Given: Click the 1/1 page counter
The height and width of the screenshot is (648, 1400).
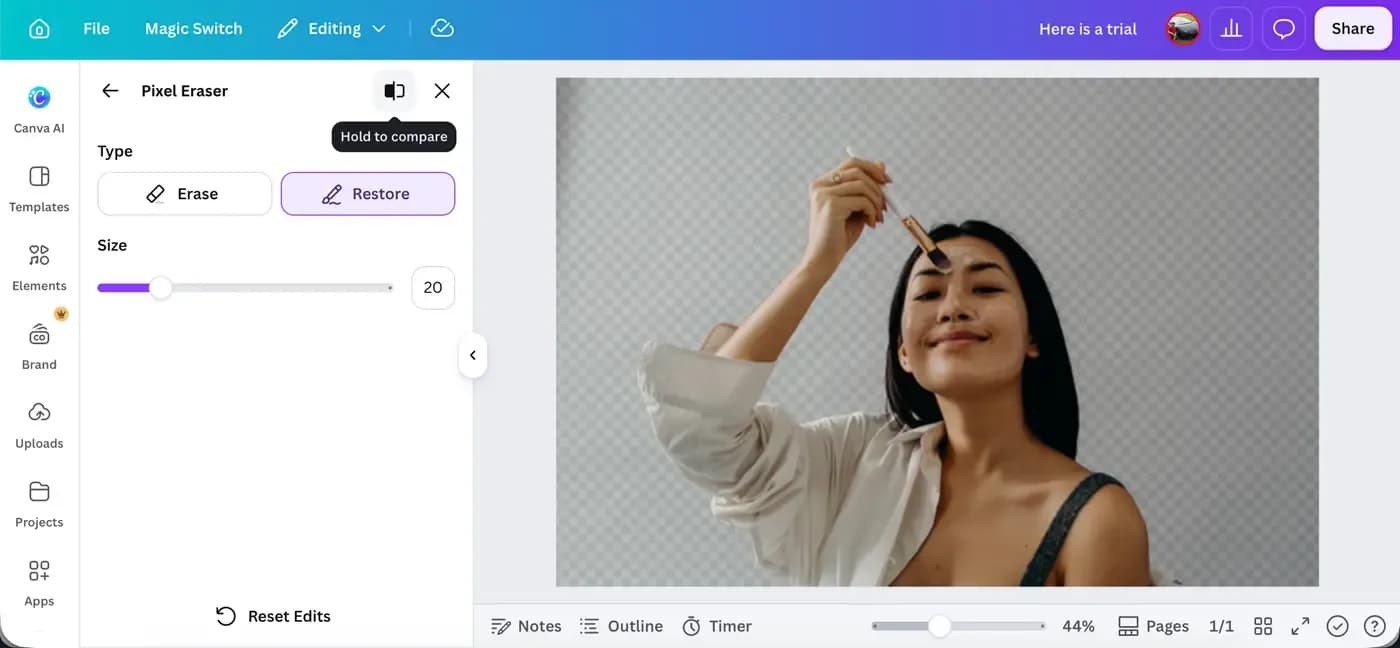Looking at the screenshot, I should pyautogui.click(x=1221, y=626).
